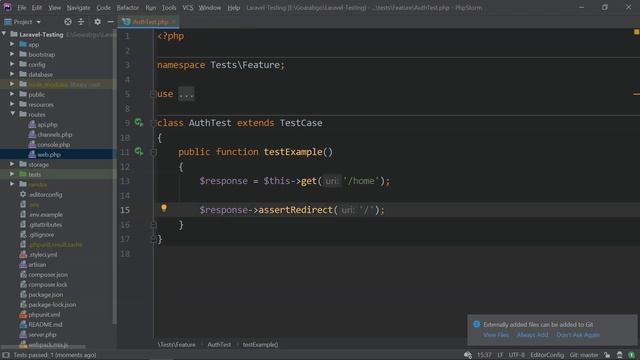640x360 pixels.
Task: Click the inspector hat icon in status bar
Action: tap(620, 355)
